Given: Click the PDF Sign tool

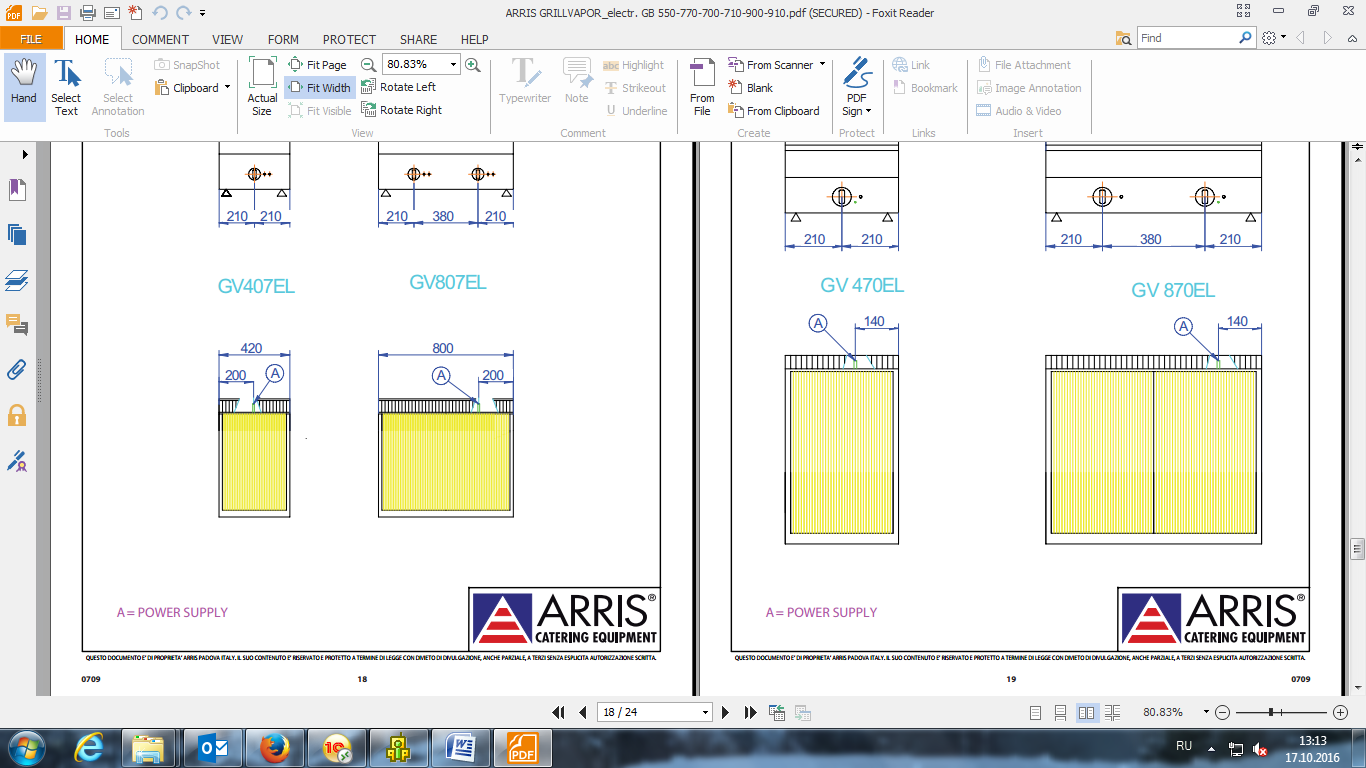Looking at the screenshot, I should point(857,86).
